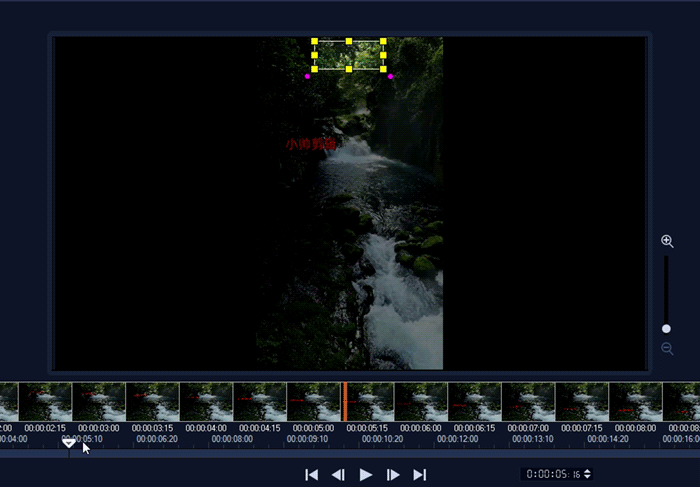This screenshot has height=487, width=700.
Task: Select the bottom-center yellow tracker handle
Action: pyautogui.click(x=349, y=69)
